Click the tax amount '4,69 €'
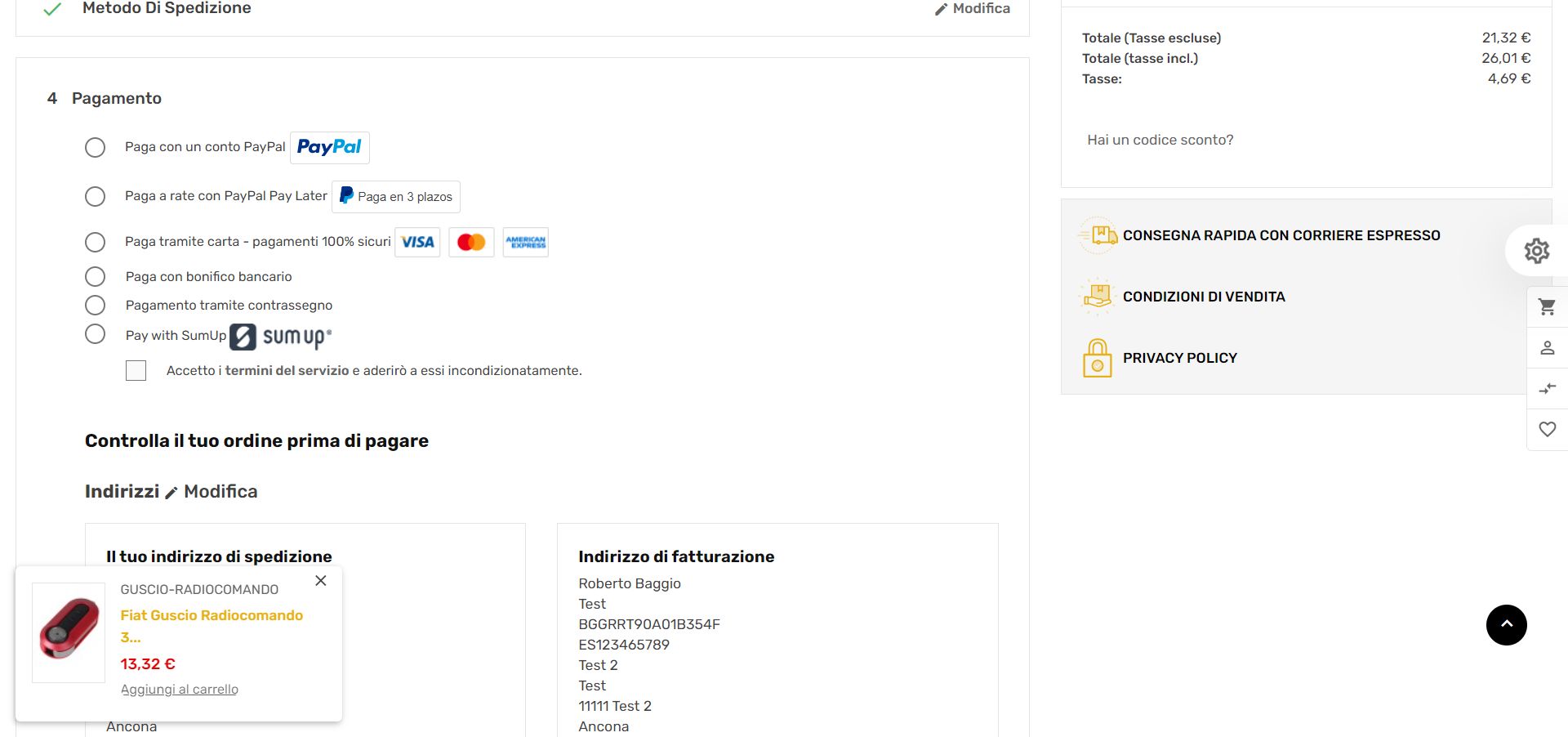Image resolution: width=1568 pixels, height=737 pixels. pos(1509,78)
